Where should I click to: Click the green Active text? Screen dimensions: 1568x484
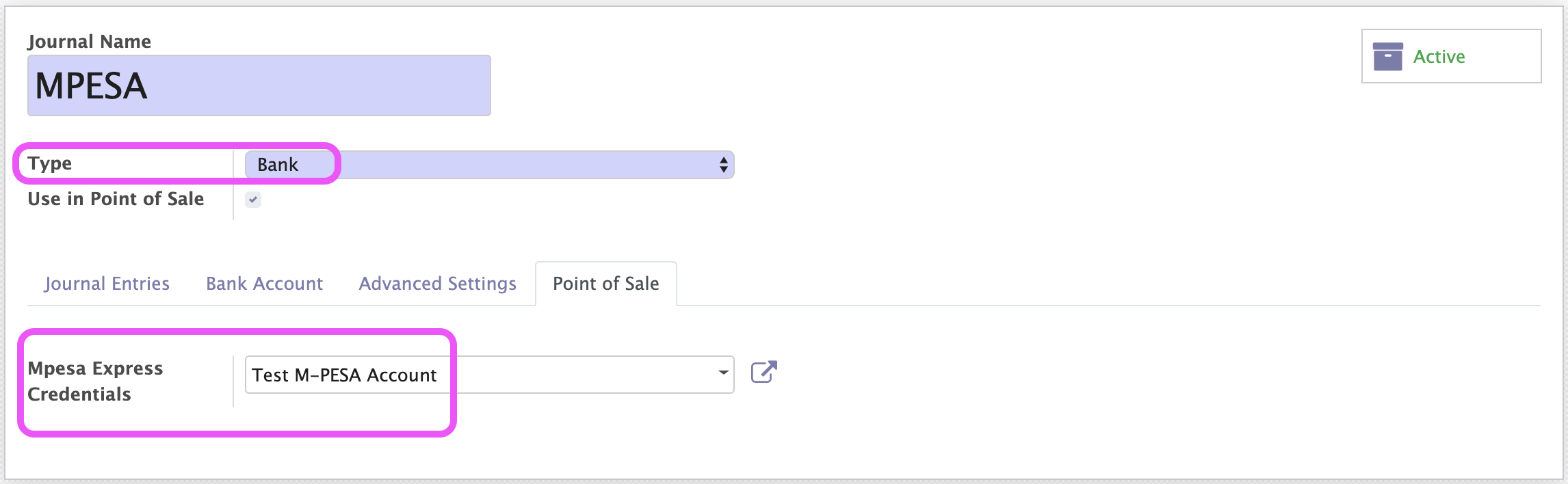click(1439, 57)
